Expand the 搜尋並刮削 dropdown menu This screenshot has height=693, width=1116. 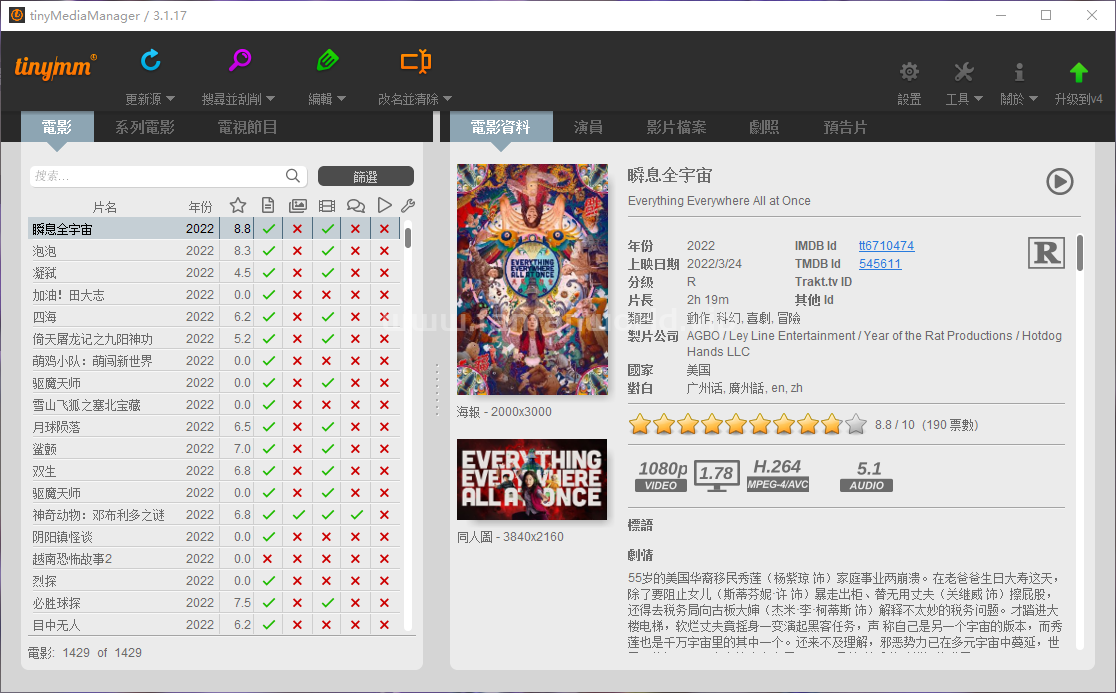tap(270, 99)
